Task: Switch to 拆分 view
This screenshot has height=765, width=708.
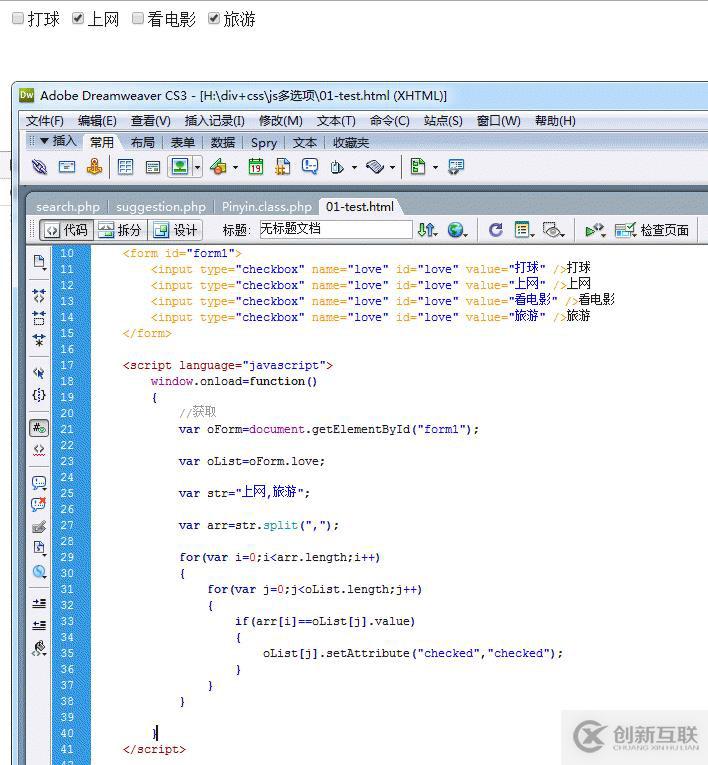Action: tap(120, 230)
